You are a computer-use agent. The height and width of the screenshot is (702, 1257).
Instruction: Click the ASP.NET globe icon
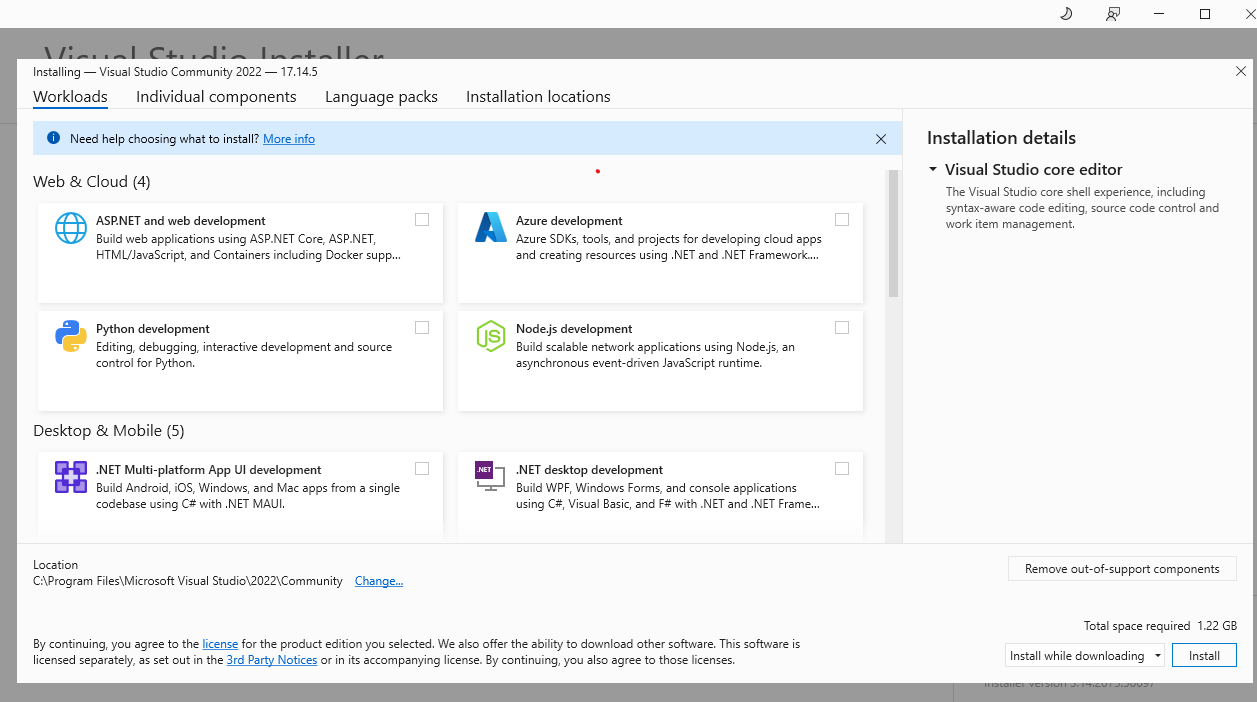coord(71,229)
